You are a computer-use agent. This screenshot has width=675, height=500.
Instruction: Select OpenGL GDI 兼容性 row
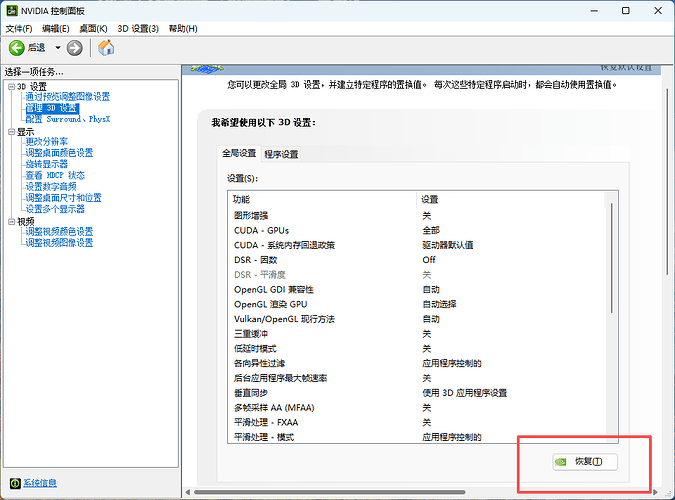(x=417, y=289)
